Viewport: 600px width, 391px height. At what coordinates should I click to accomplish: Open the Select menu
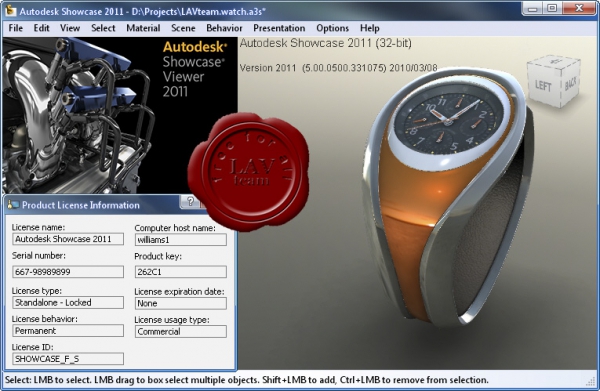pyautogui.click(x=103, y=28)
